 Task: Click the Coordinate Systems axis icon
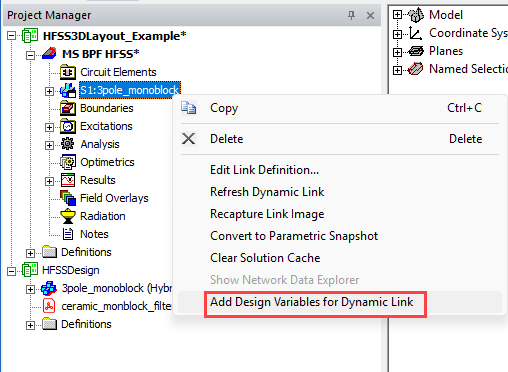(x=415, y=33)
